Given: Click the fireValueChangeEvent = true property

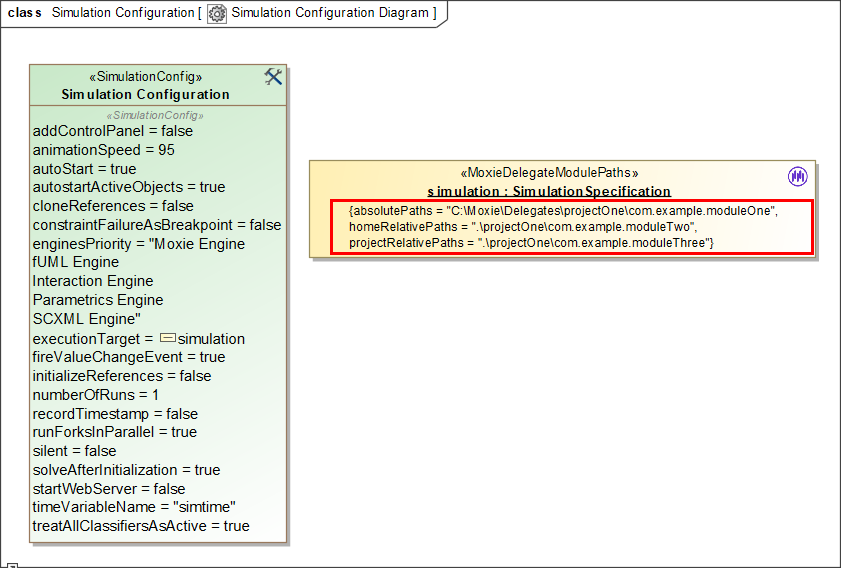Looking at the screenshot, I should [129, 357].
